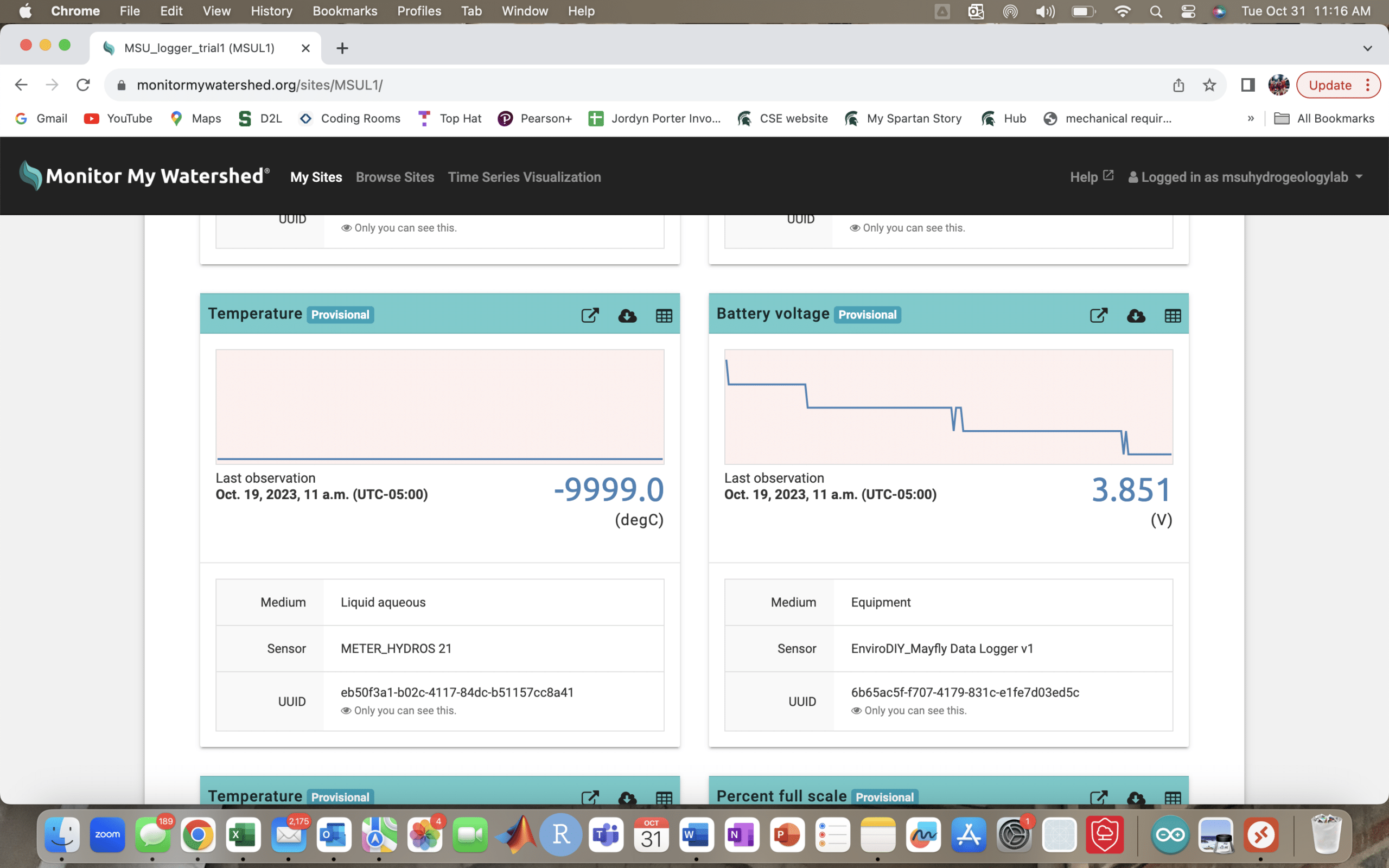This screenshot has height=868, width=1389.
Task: Open Battery voltage table view
Action: 1172,315
